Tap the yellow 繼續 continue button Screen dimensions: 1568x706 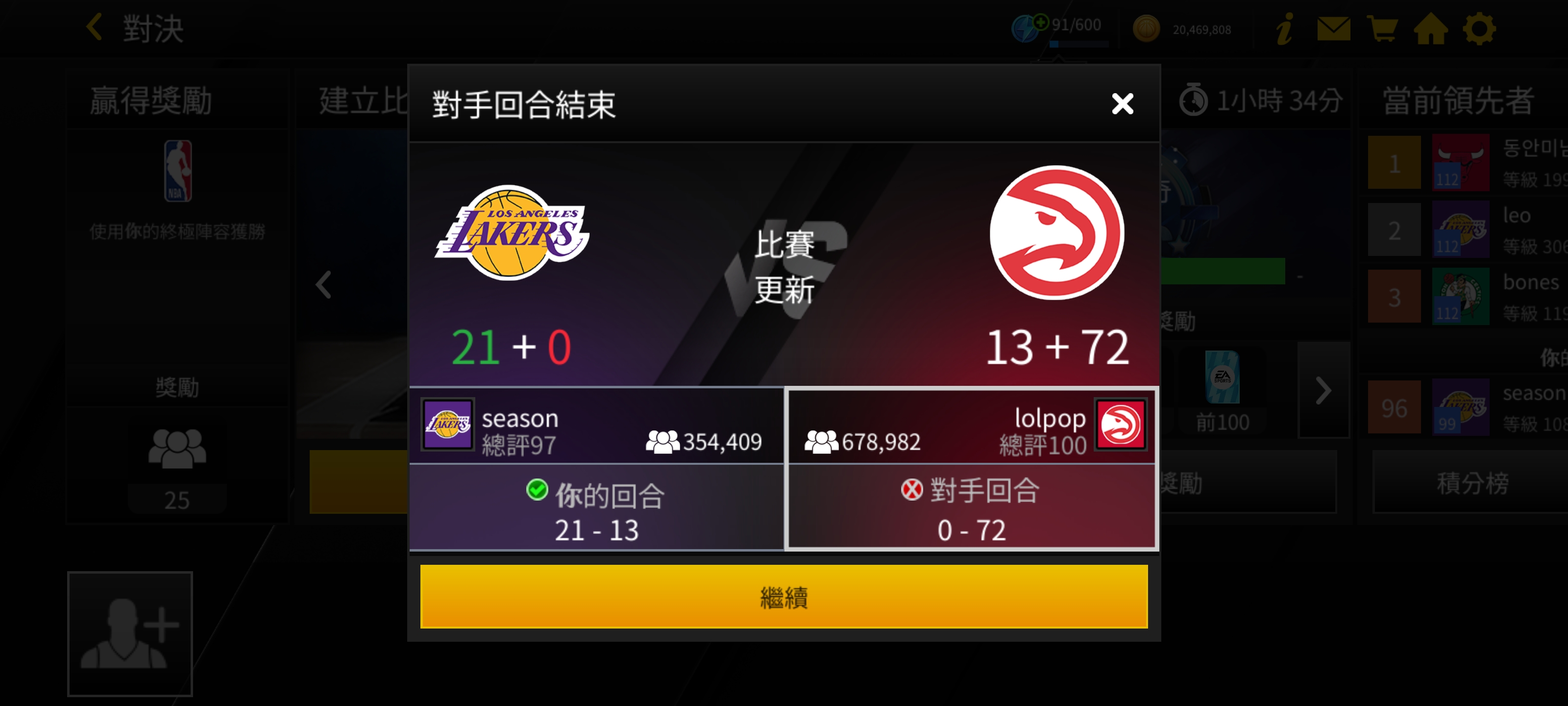784,596
